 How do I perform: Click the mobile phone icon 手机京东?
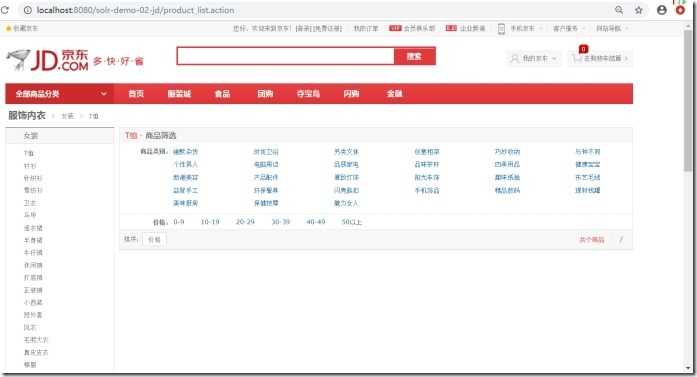pos(501,28)
